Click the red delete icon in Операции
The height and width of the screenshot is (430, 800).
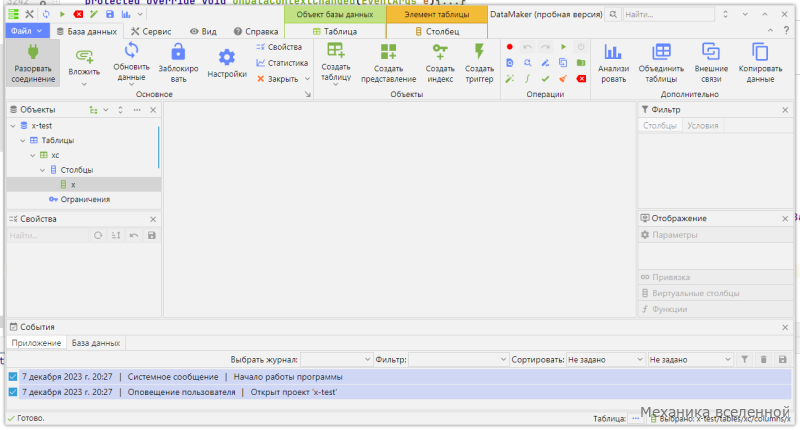coord(581,79)
